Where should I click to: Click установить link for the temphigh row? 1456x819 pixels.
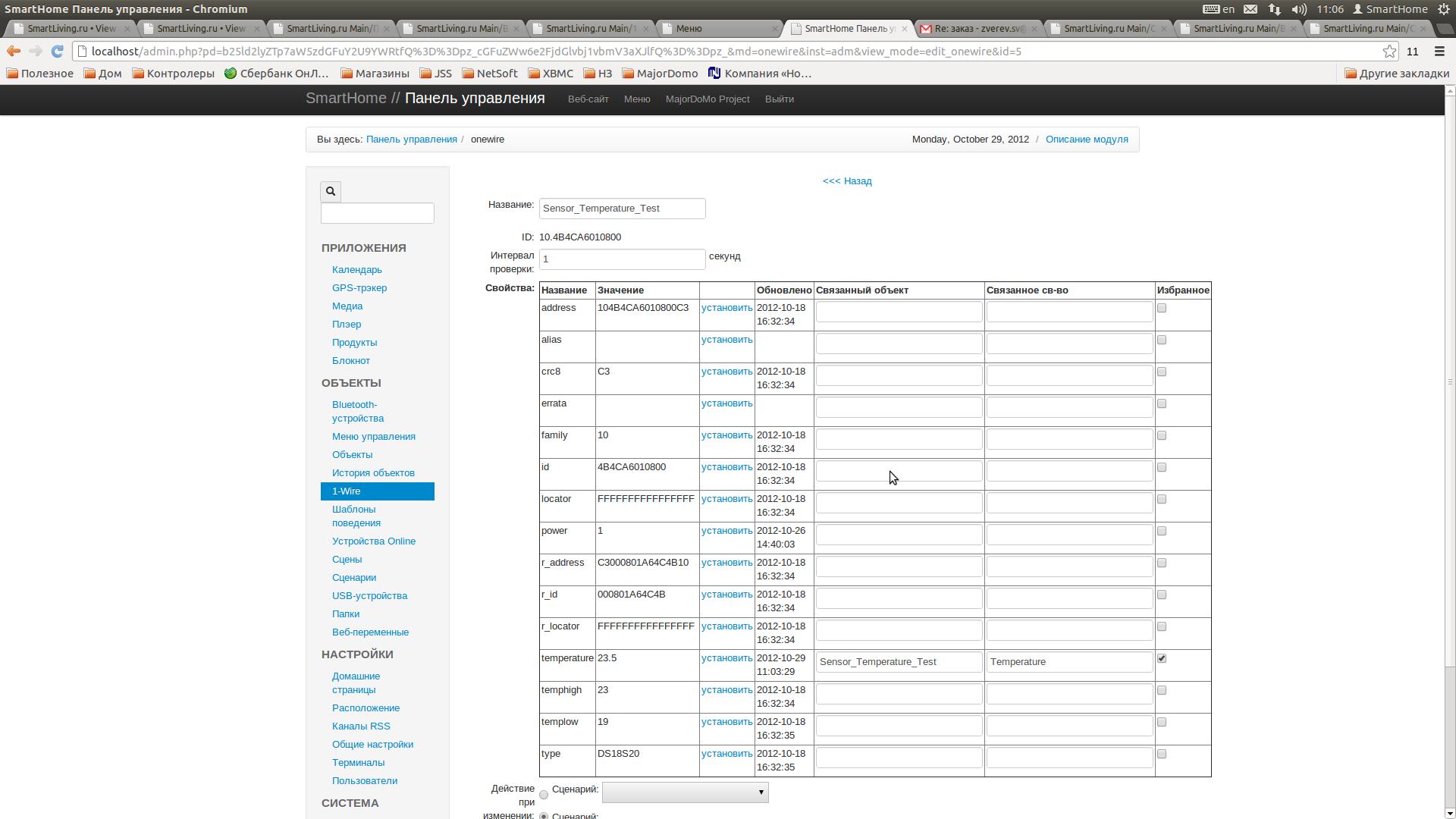[726, 690]
